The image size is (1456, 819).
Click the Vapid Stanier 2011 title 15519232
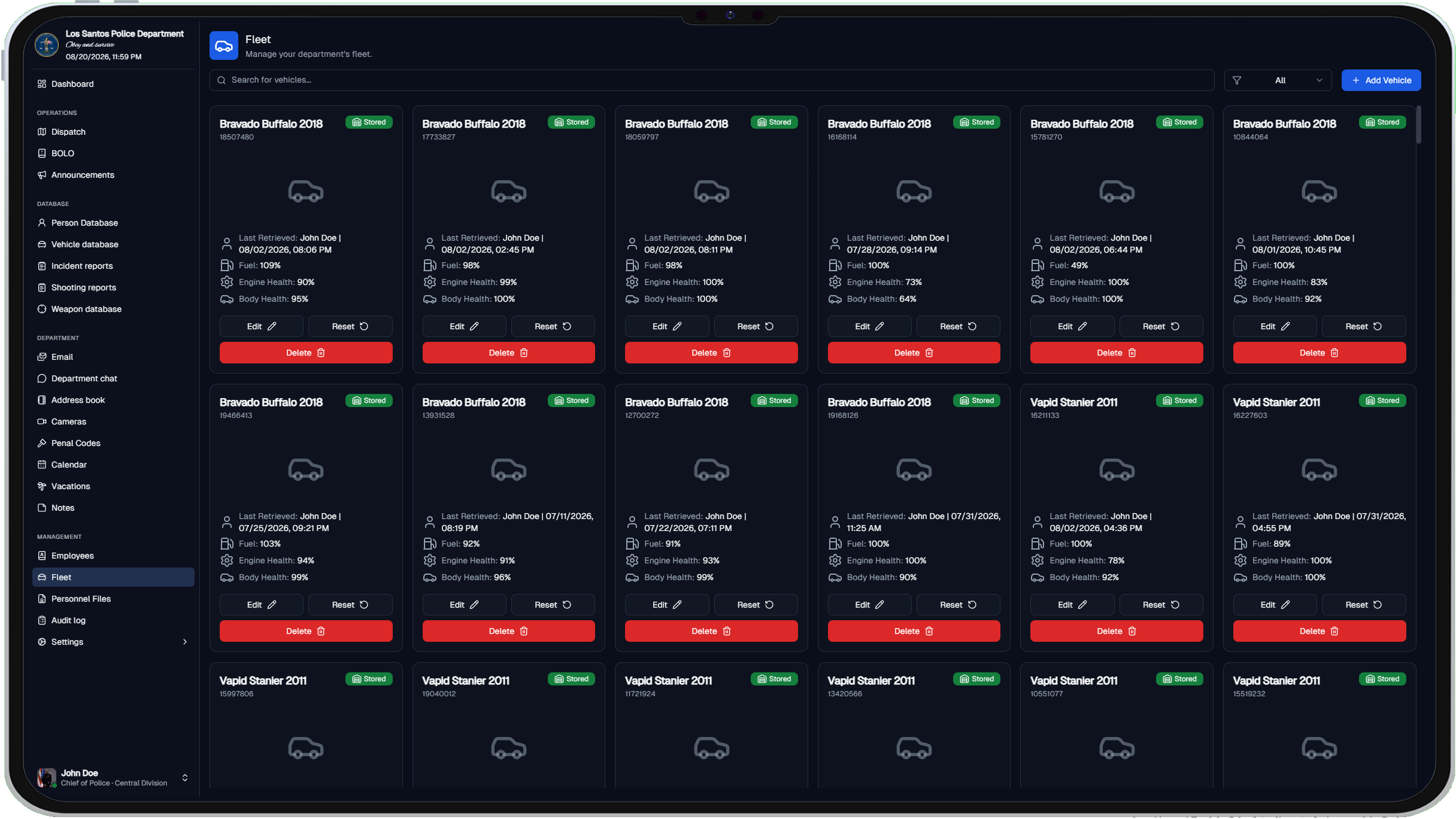tap(1276, 681)
